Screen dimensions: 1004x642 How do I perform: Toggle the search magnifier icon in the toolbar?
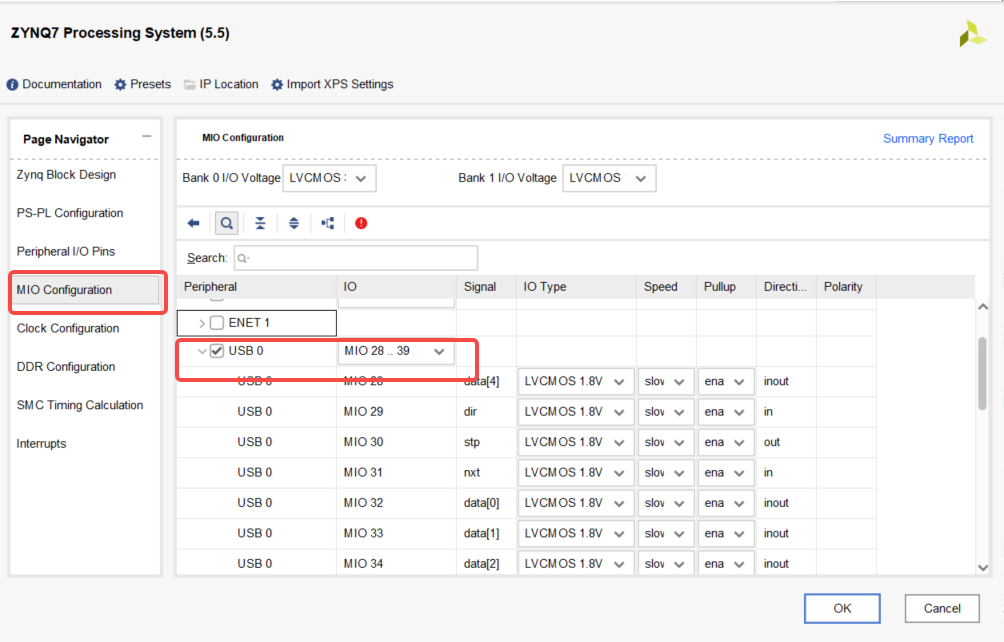227,223
